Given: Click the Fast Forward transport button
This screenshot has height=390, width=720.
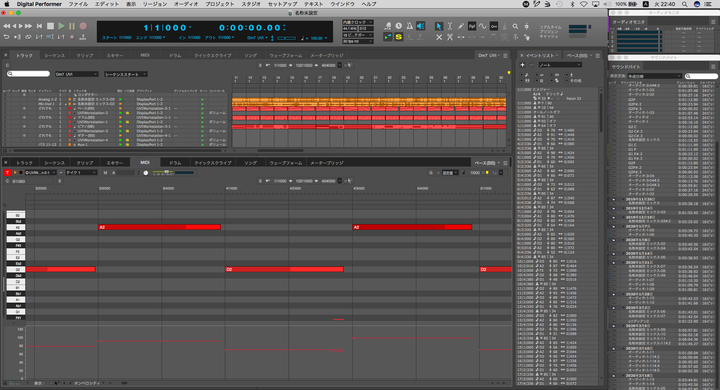Looking at the screenshot, I should point(28,26).
